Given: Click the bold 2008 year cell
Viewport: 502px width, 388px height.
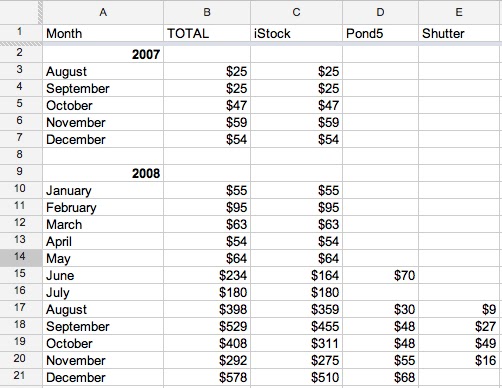Looking at the screenshot, I should [x=103, y=173].
